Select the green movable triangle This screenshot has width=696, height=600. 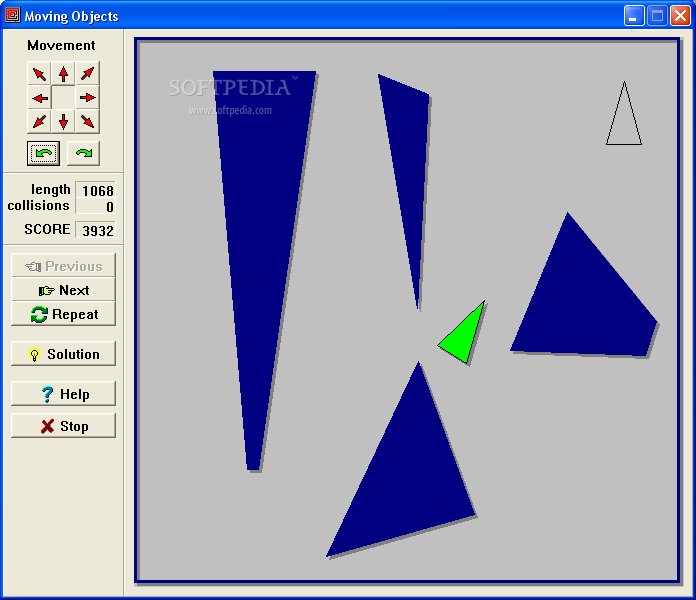tap(466, 337)
